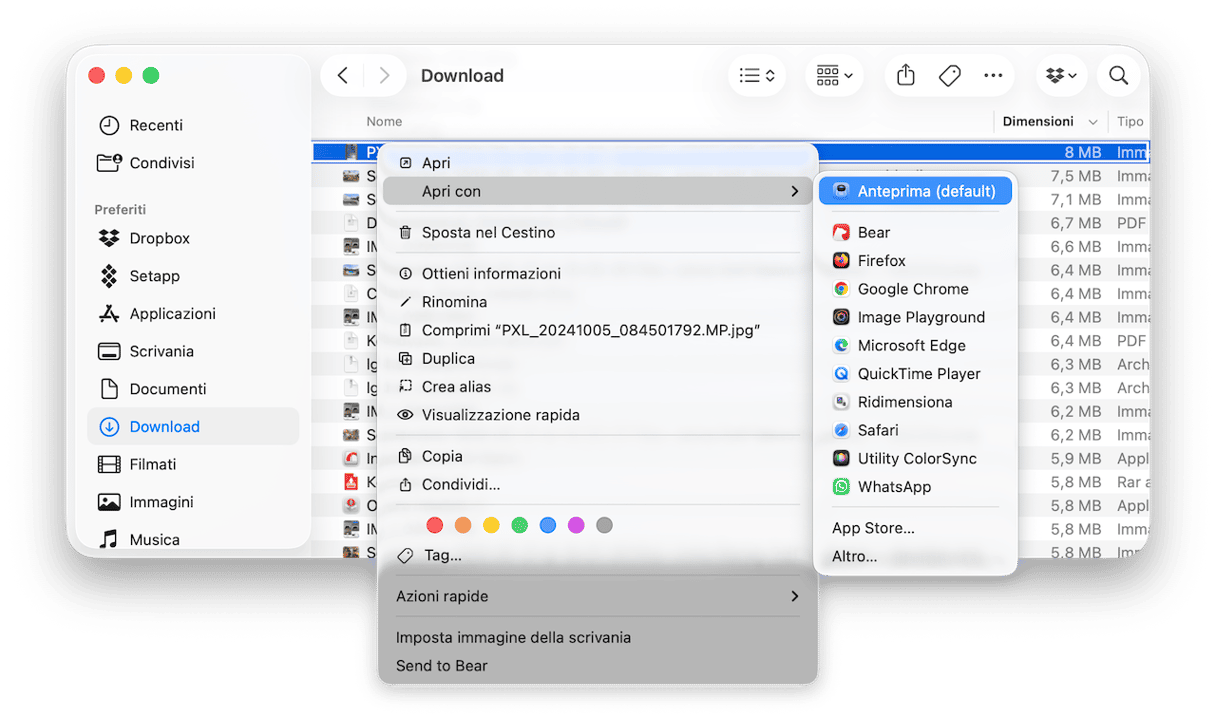Open with Anteprima (default)
1216x717 pixels.
(x=915, y=191)
